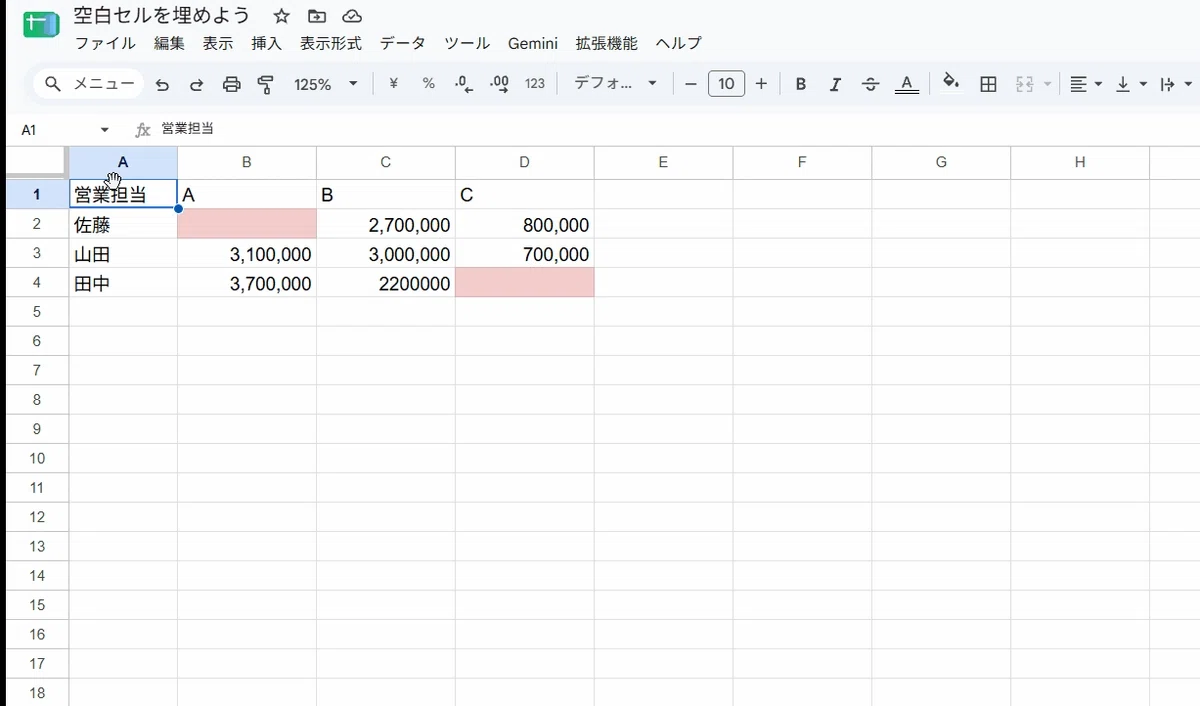
Task: Open the text wrapping dropdown
Action: click(x=1174, y=84)
